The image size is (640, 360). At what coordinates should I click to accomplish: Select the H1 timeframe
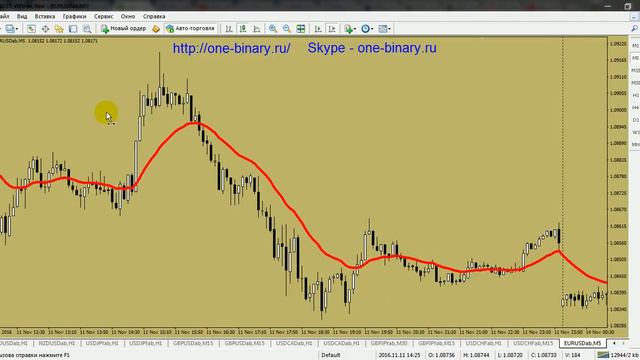[x=636, y=95]
